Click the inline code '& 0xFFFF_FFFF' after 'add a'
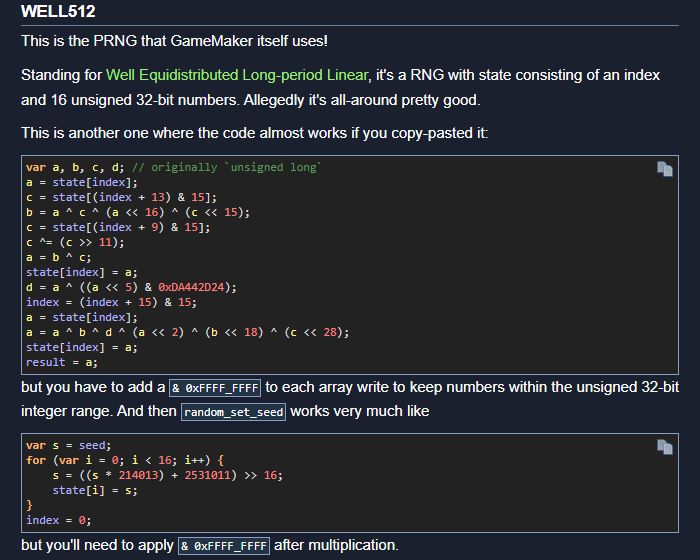Screen dimensions: 700x560 point(215,388)
